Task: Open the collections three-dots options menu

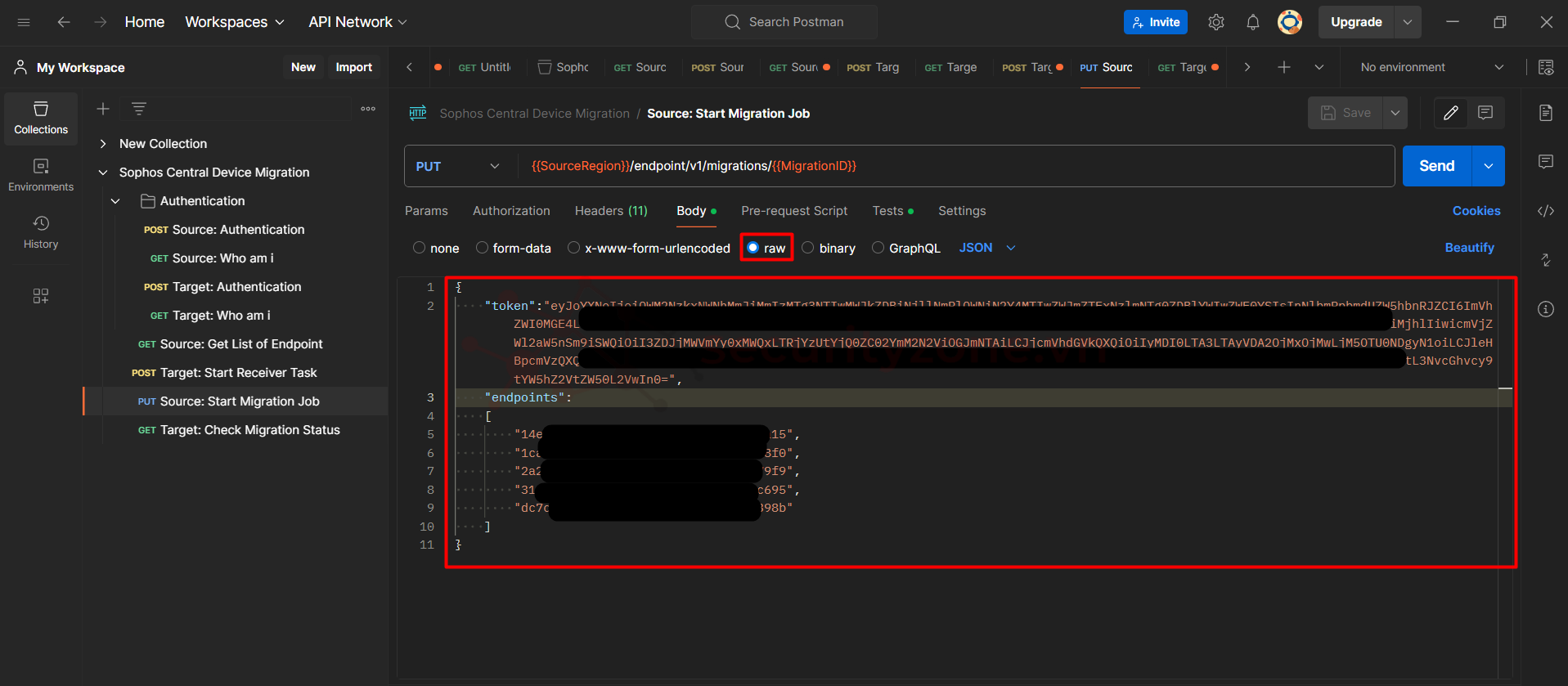Action: [368, 109]
